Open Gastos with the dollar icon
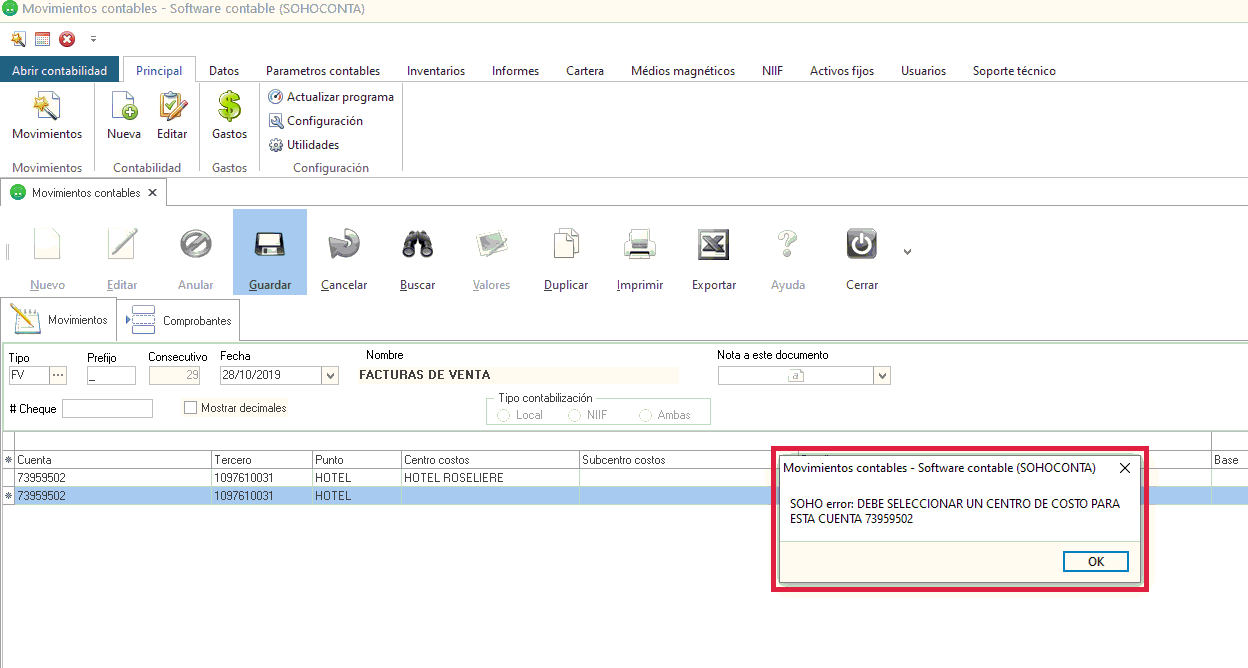1248x668 pixels. point(229,108)
